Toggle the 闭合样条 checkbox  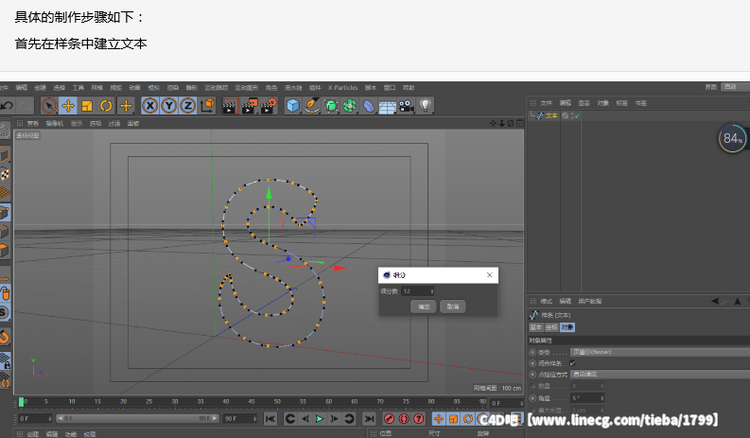click(573, 363)
